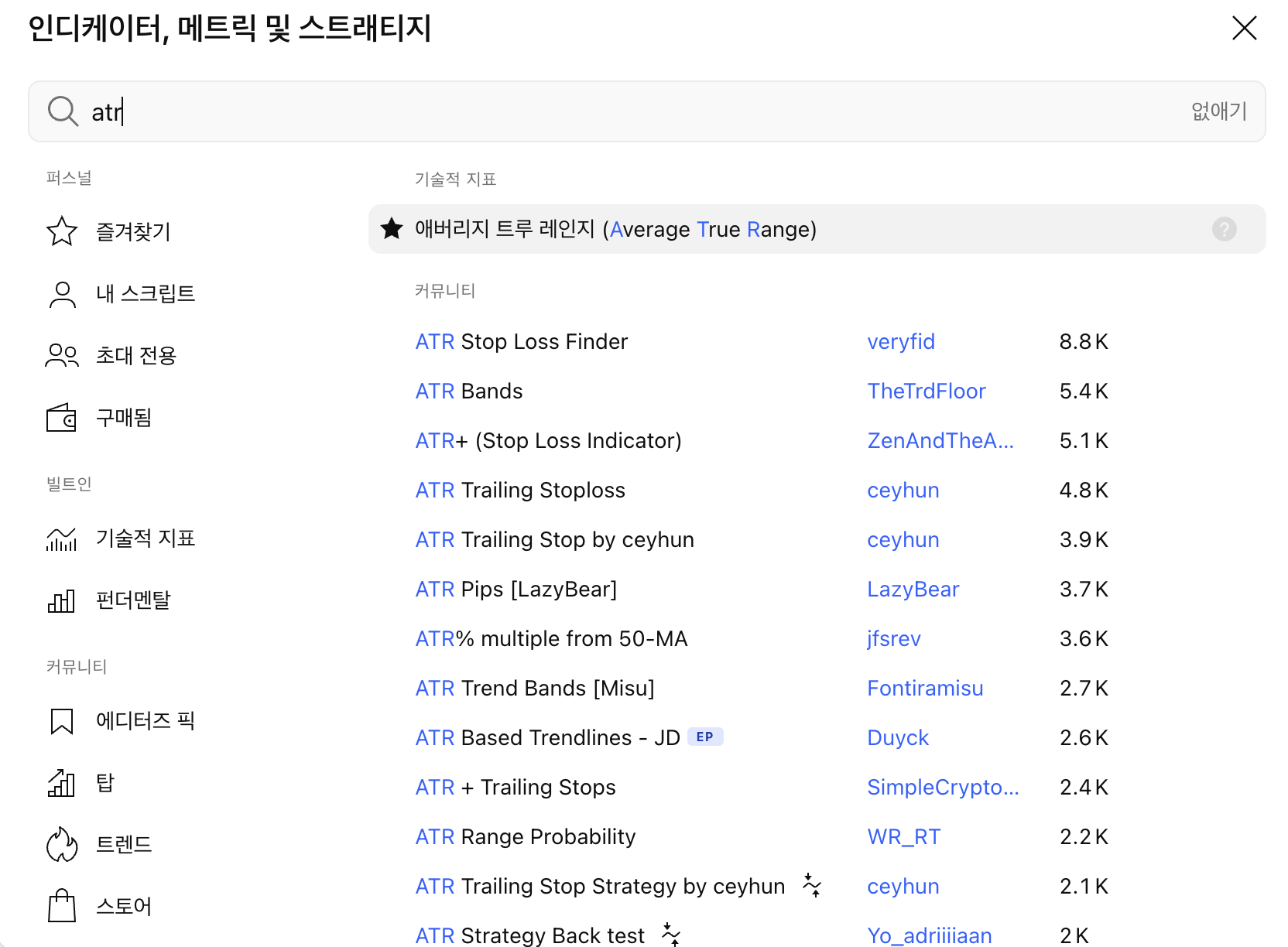Open the 구매됨 purchased scripts section
The height and width of the screenshot is (947, 1288).
[x=124, y=417]
